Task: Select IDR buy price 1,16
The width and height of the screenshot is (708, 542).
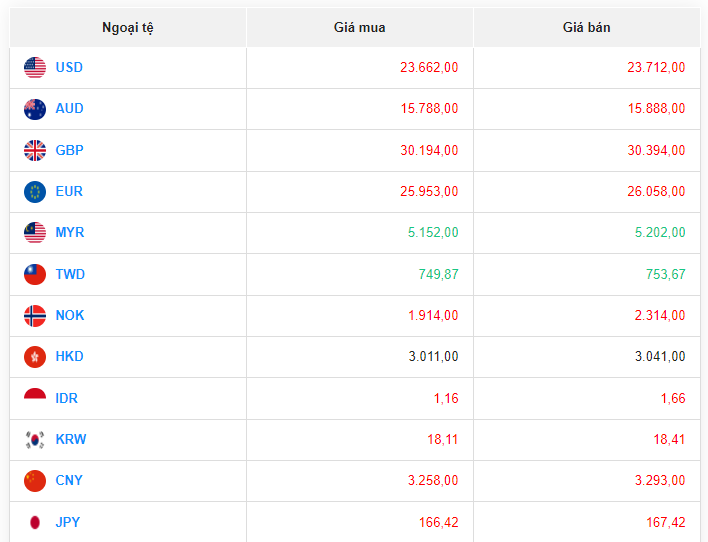Action: pyautogui.click(x=446, y=398)
